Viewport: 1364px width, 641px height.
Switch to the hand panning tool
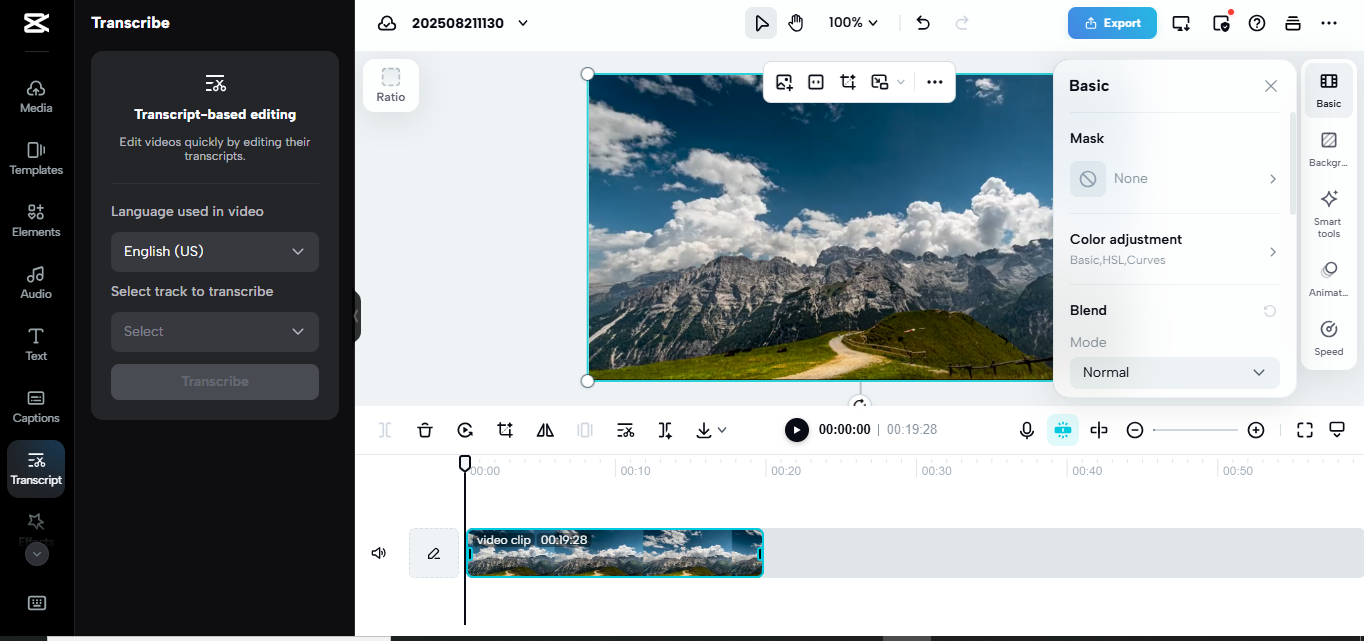coord(796,21)
